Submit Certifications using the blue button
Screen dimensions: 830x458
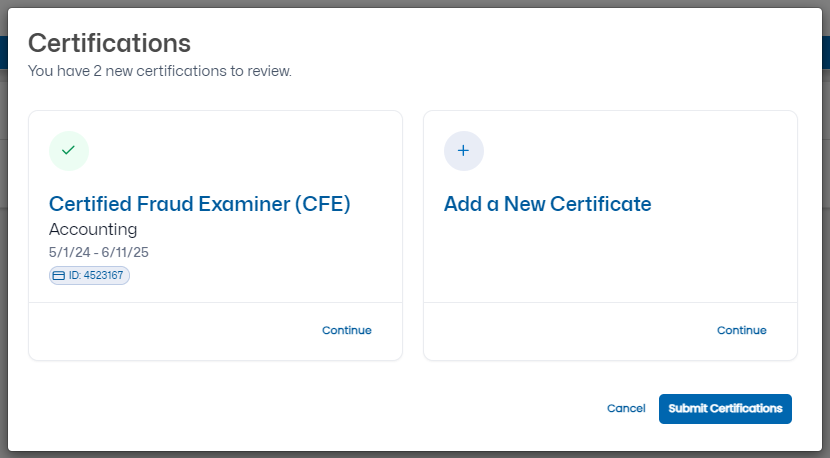pos(725,408)
